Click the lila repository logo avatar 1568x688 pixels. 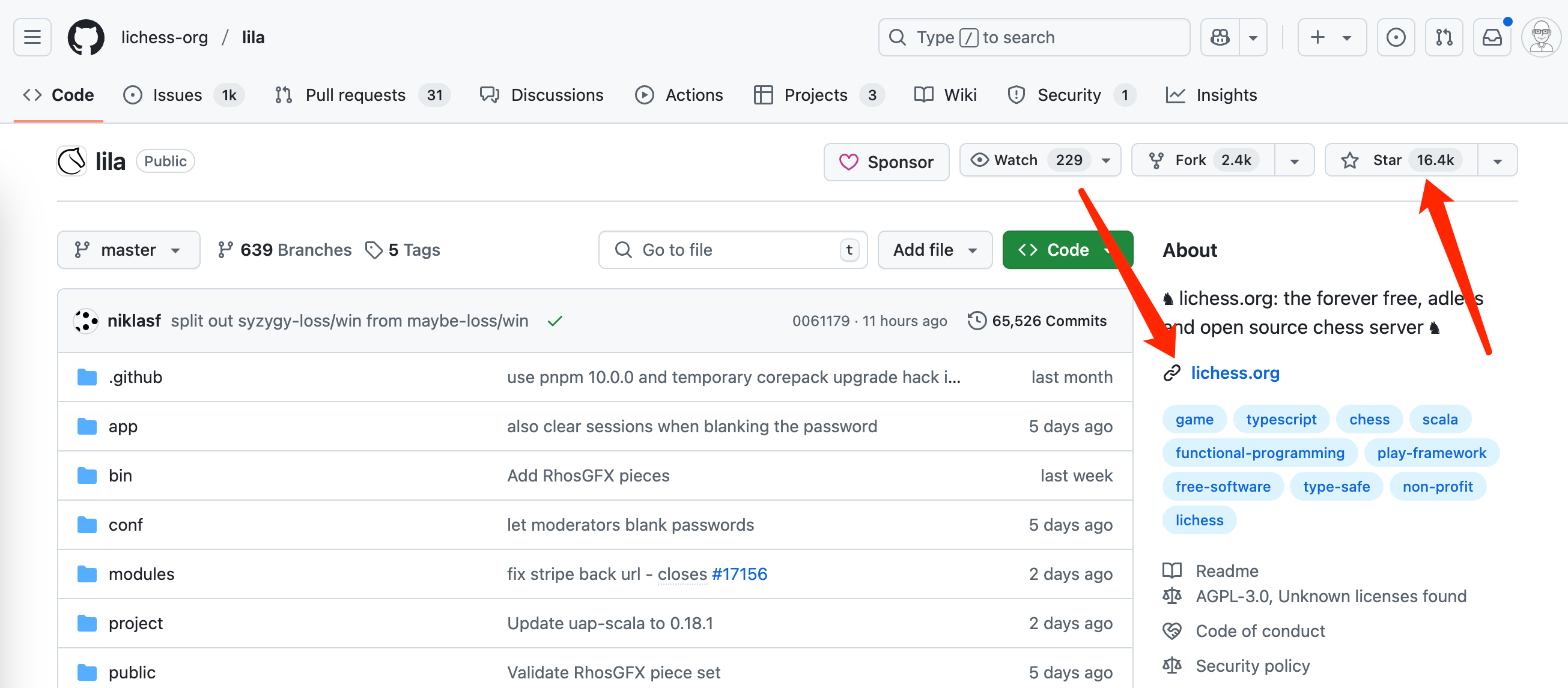coord(72,161)
